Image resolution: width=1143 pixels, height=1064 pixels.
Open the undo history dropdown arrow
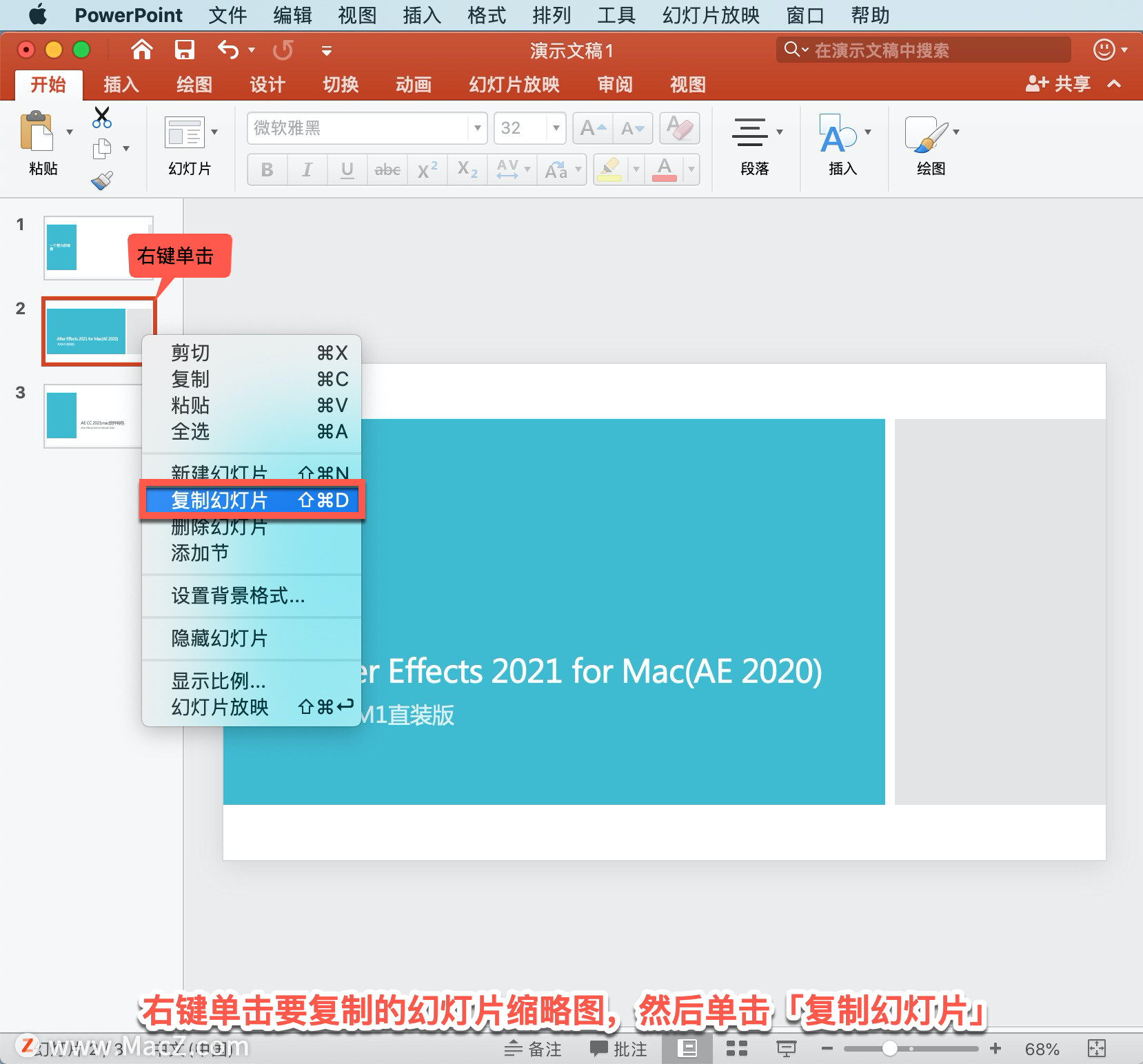[x=251, y=50]
